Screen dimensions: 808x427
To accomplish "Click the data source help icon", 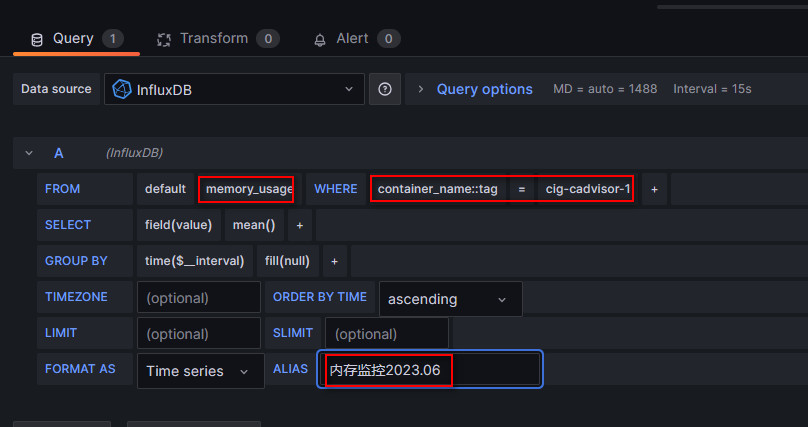I will (x=384, y=89).
